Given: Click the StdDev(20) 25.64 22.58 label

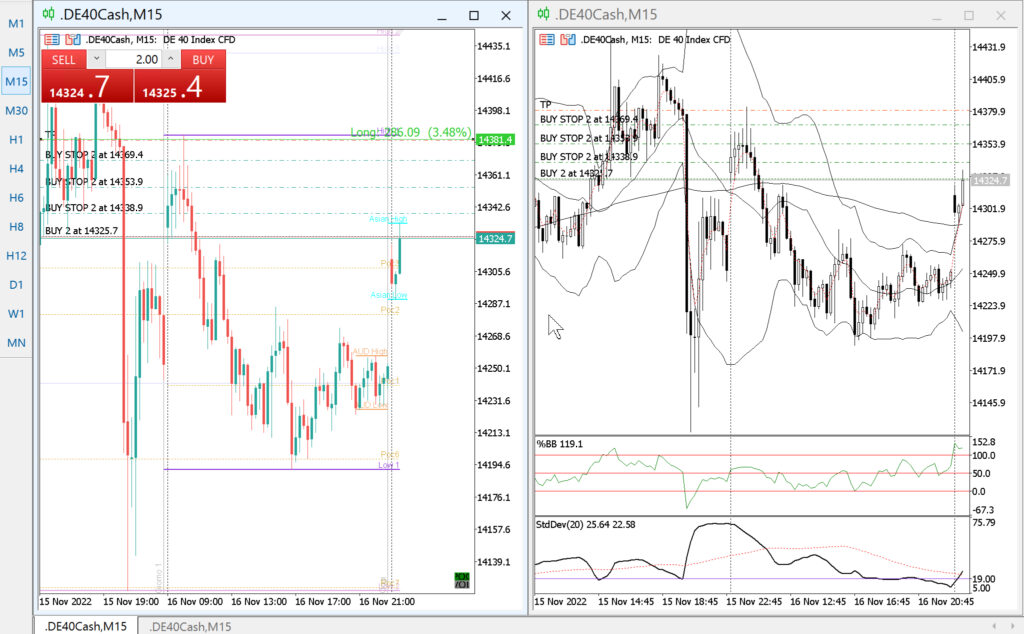Looking at the screenshot, I should point(585,524).
